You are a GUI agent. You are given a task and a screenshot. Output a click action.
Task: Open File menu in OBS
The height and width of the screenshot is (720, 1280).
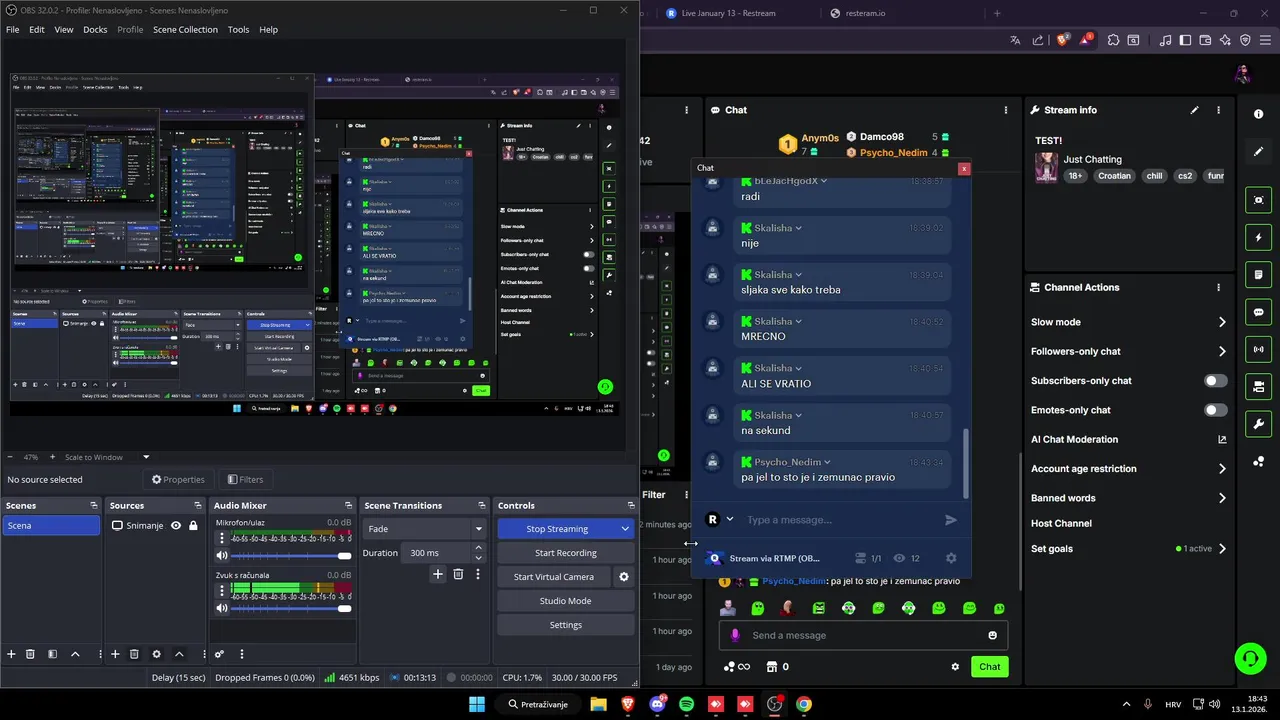coord(13,30)
